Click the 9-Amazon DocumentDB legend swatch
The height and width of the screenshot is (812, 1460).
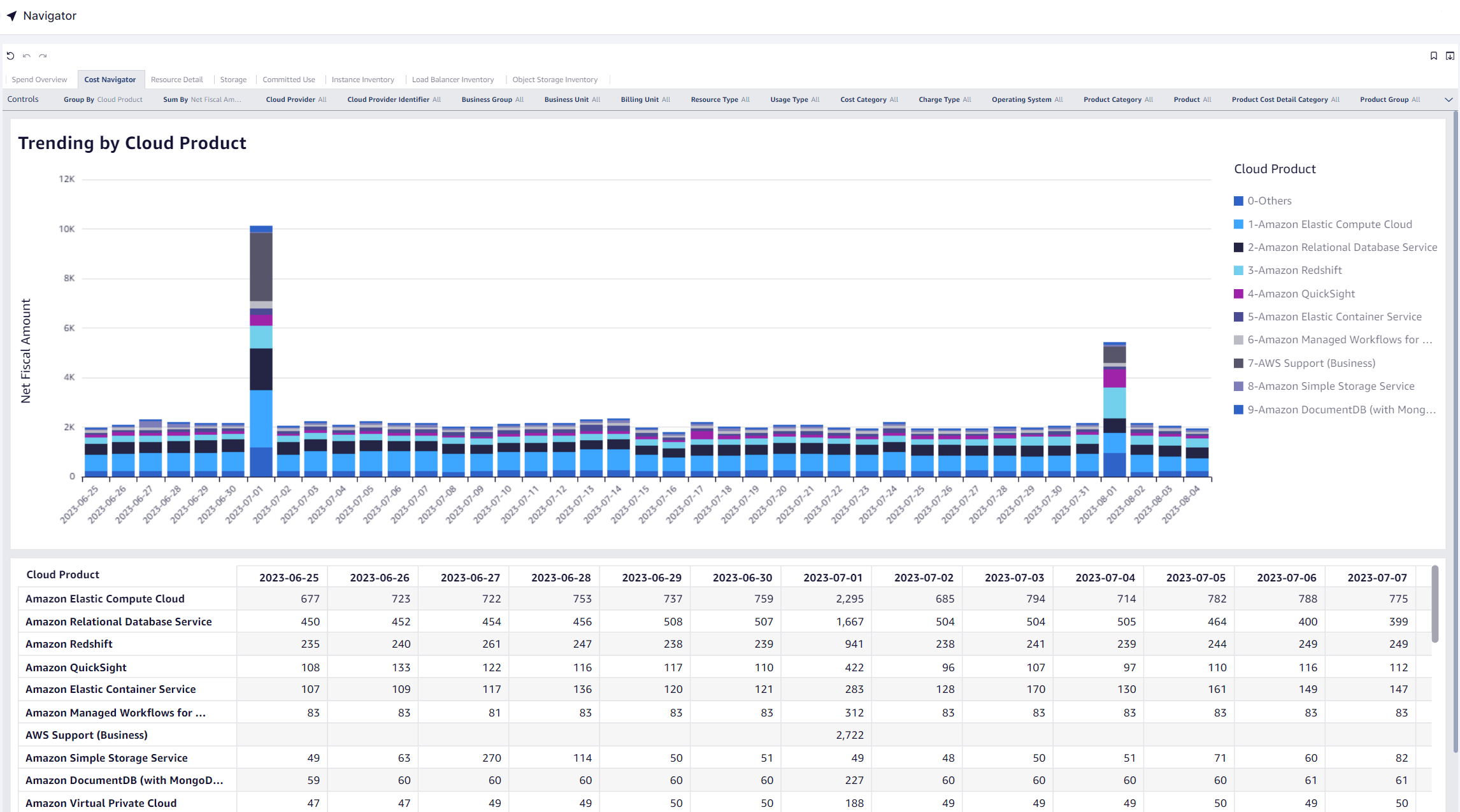[x=1238, y=410]
